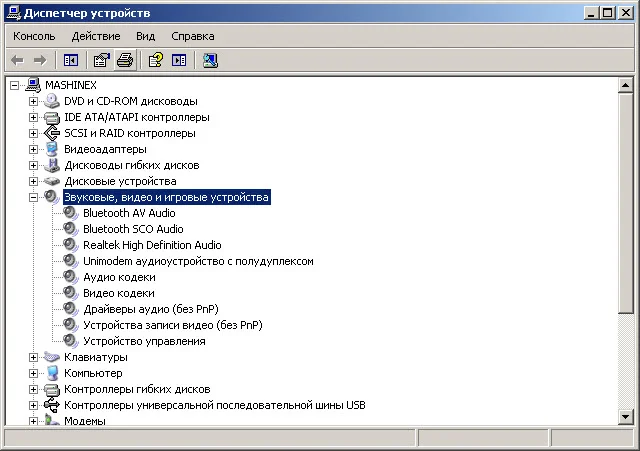Click the Дисковые устройства drive icon
This screenshot has width=640, height=451.
click(x=52, y=181)
